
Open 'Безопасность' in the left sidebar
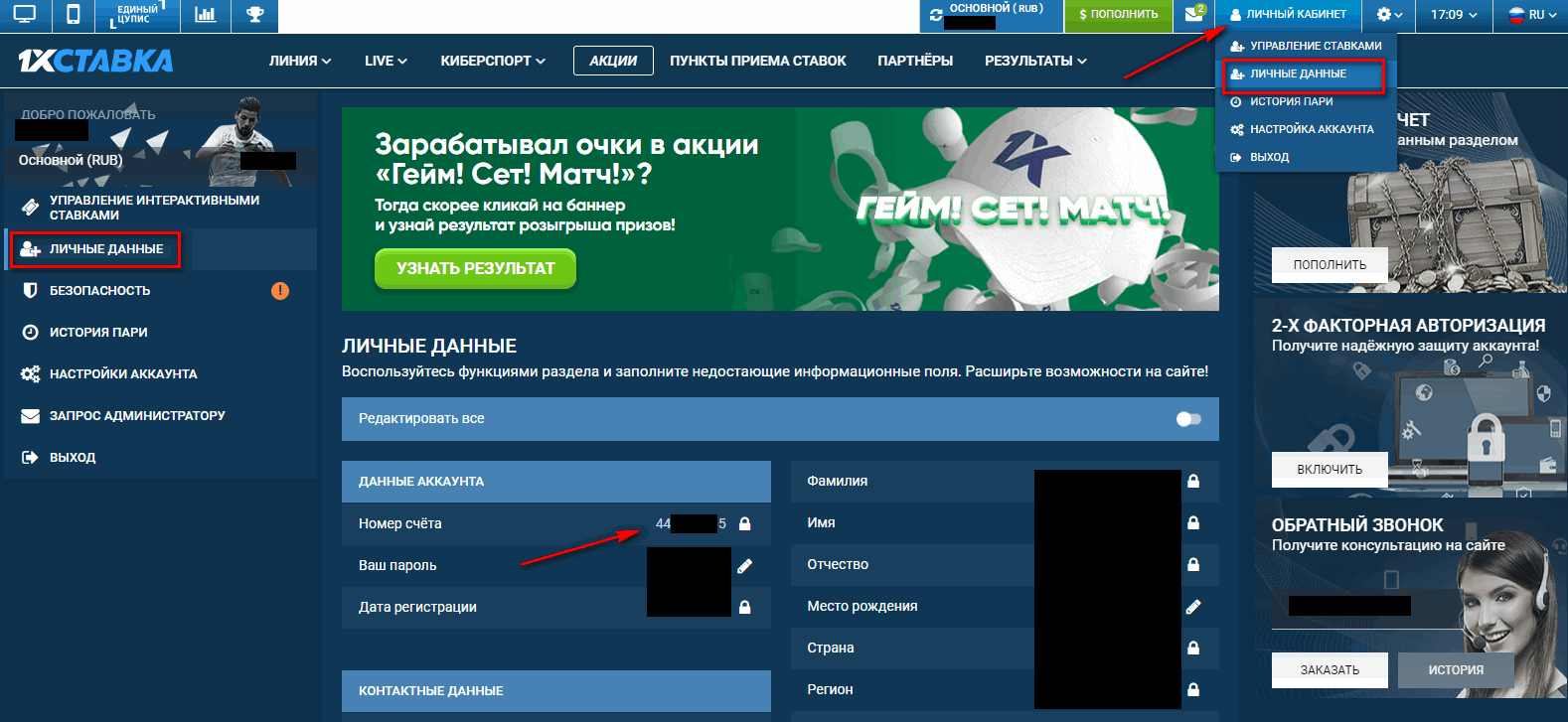pyautogui.click(x=99, y=291)
